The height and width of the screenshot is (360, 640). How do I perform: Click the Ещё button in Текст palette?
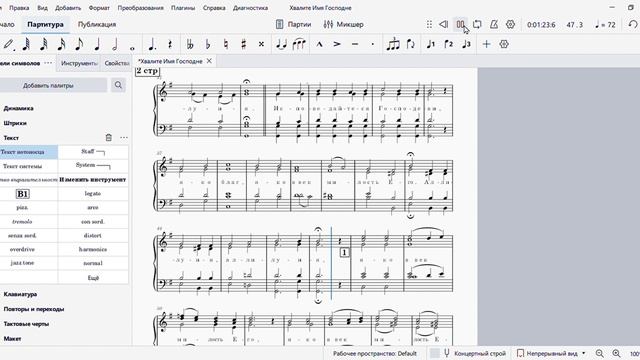click(x=93, y=278)
